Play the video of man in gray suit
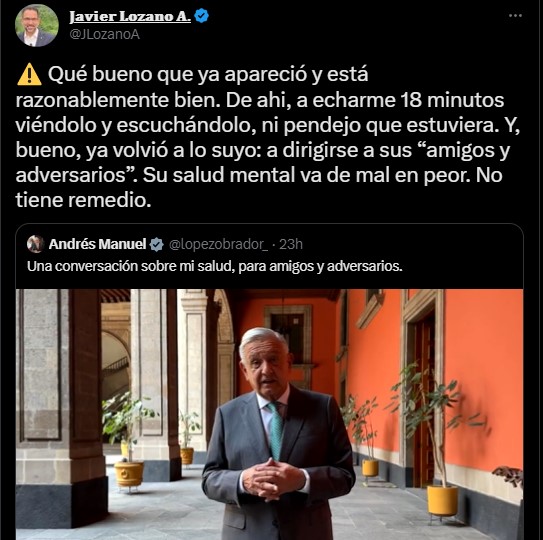The width and height of the screenshot is (543, 540). 269,414
